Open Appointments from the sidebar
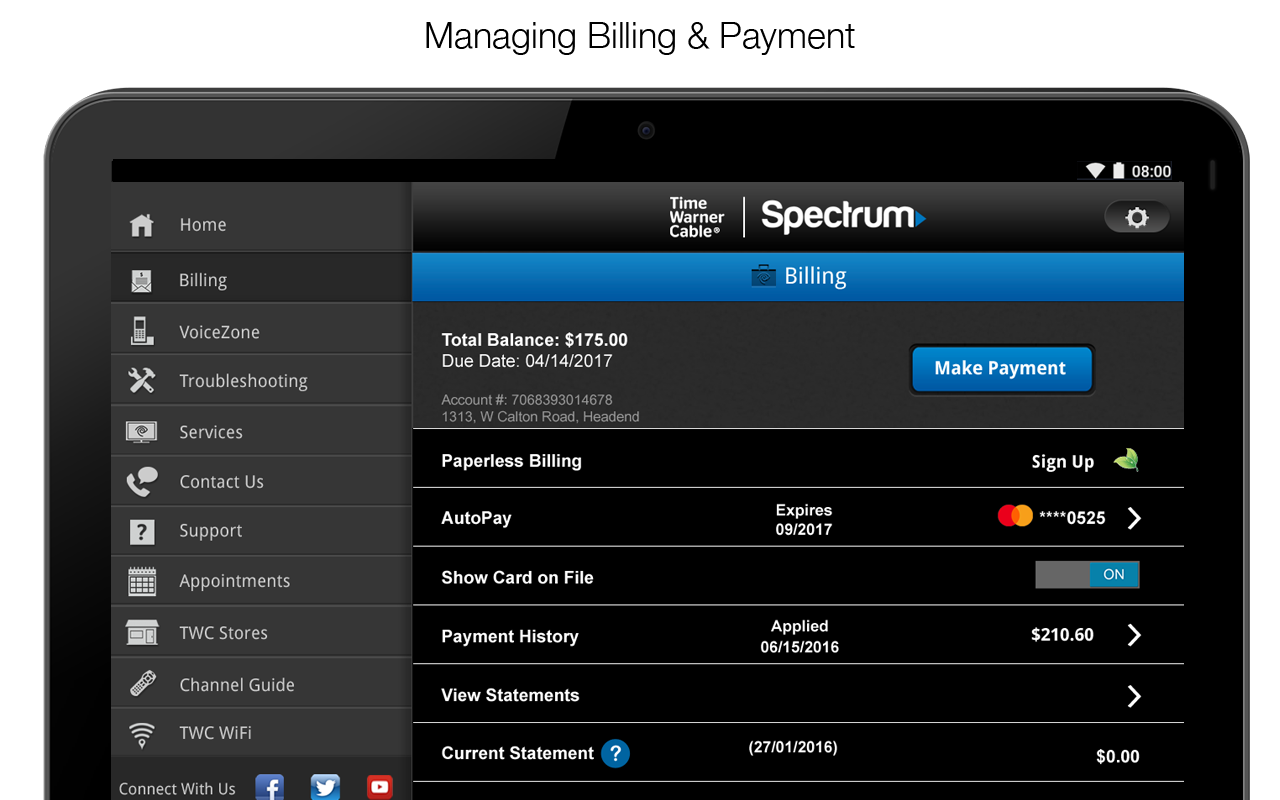This screenshot has width=1280, height=800. (261, 581)
